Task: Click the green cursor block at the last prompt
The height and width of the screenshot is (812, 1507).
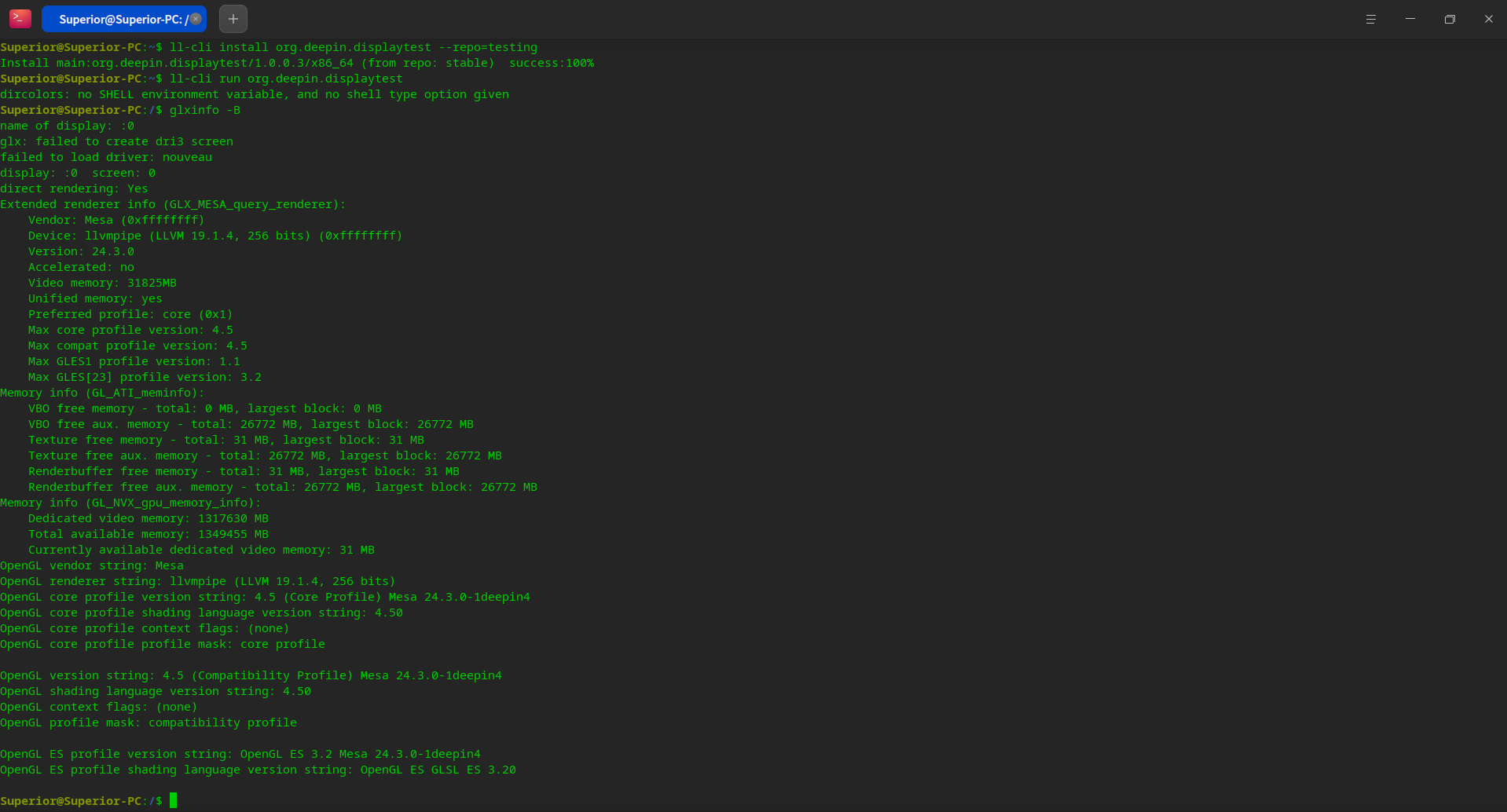Action: click(173, 800)
